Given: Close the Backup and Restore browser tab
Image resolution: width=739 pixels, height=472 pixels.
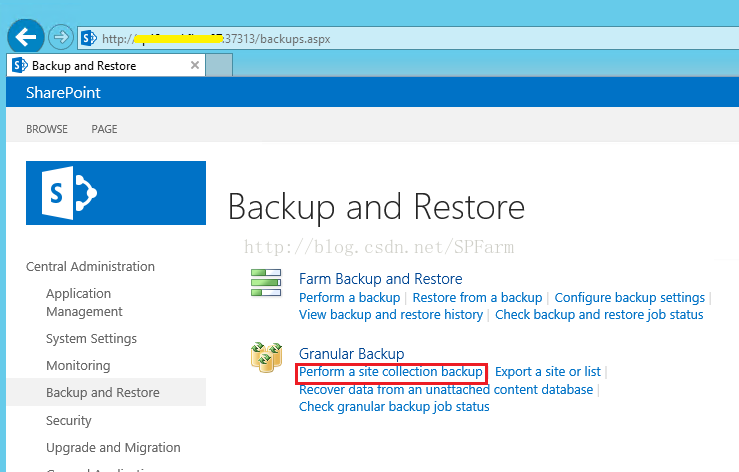Looking at the screenshot, I should tap(195, 65).
